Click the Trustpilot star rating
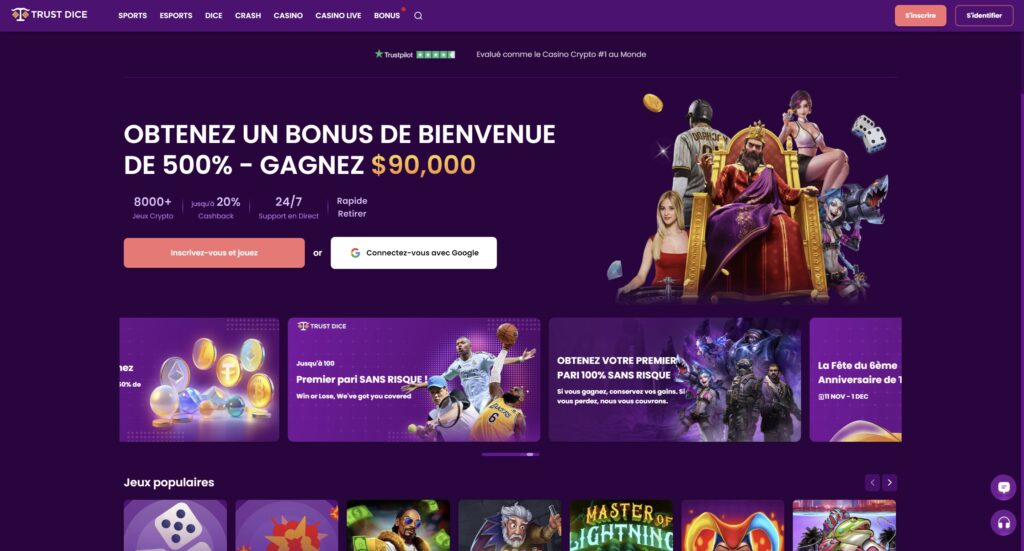This screenshot has height=551, width=1024. [x=415, y=54]
